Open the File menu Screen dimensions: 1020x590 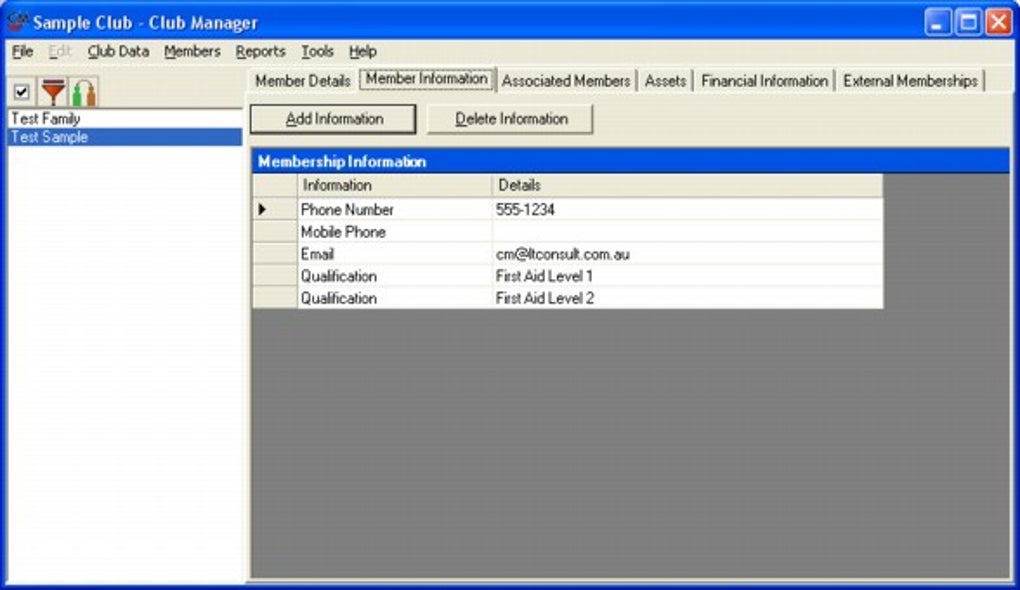22,51
